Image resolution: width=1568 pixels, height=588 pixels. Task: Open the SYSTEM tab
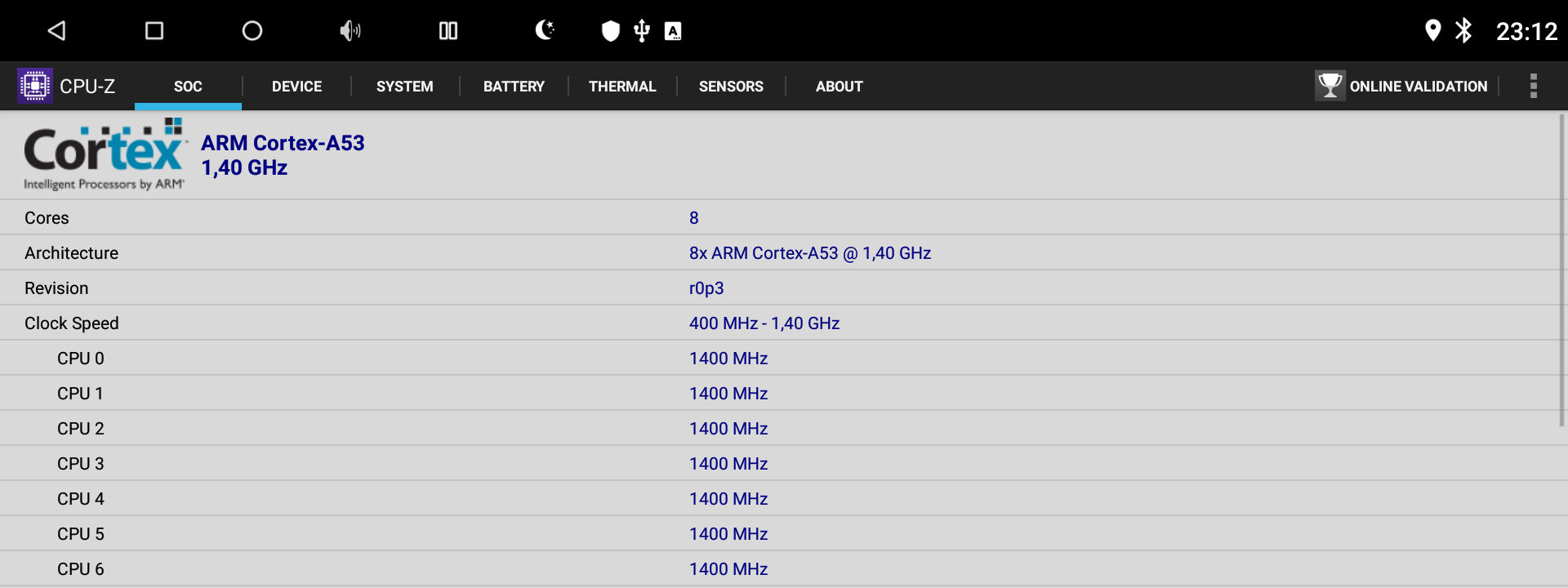pyautogui.click(x=405, y=87)
